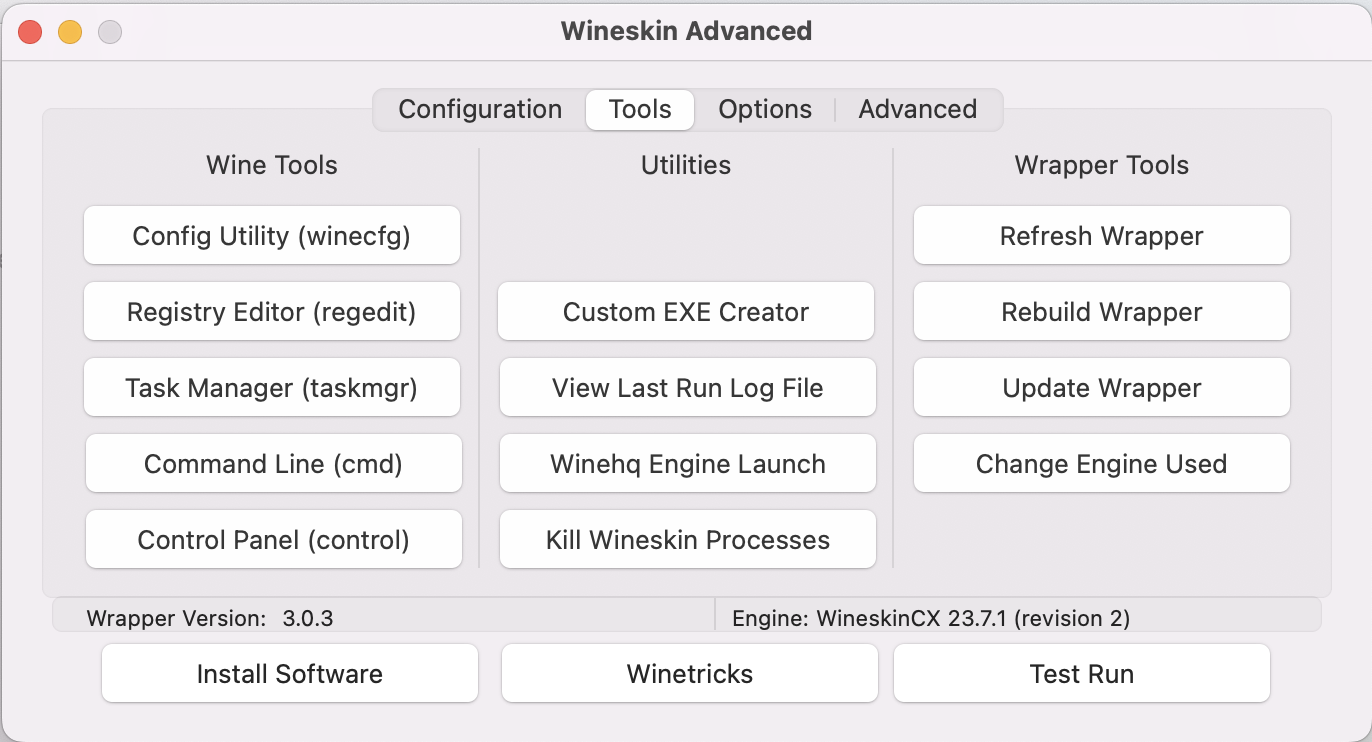Click Refresh Wrapper
1372x742 pixels.
coord(1102,236)
